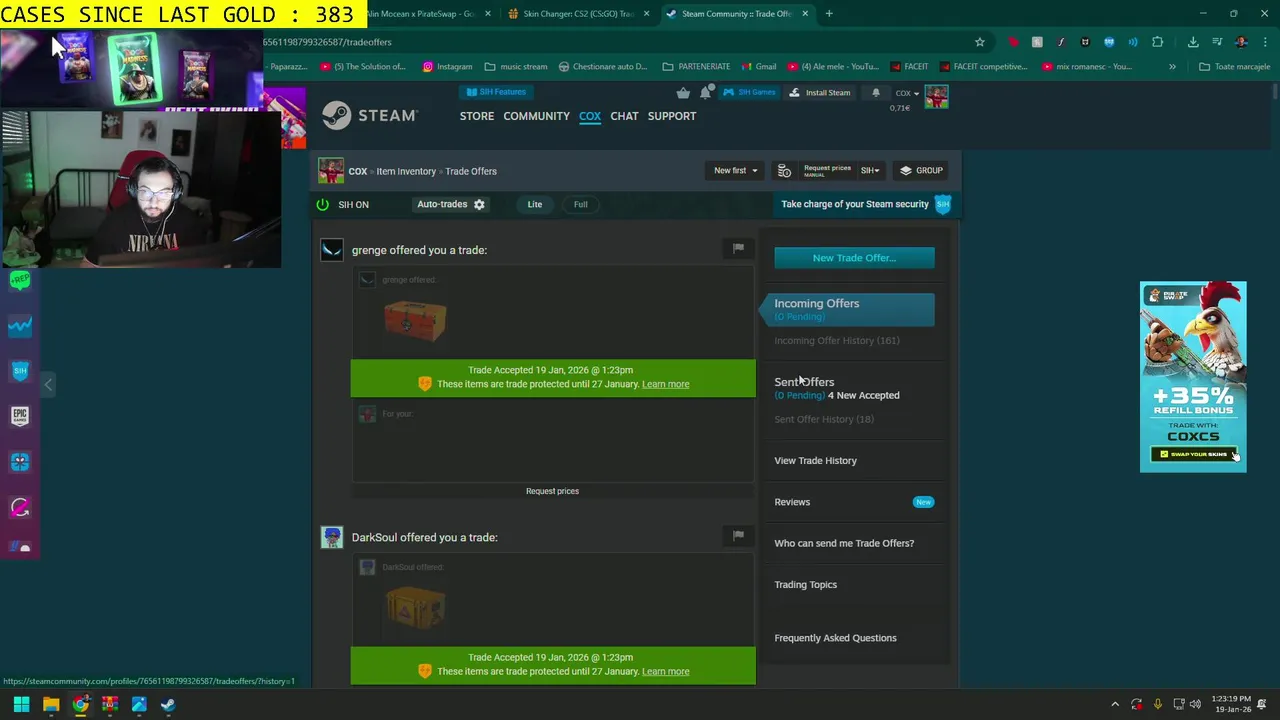
Task: Switch to Lite view mode
Action: [535, 204]
